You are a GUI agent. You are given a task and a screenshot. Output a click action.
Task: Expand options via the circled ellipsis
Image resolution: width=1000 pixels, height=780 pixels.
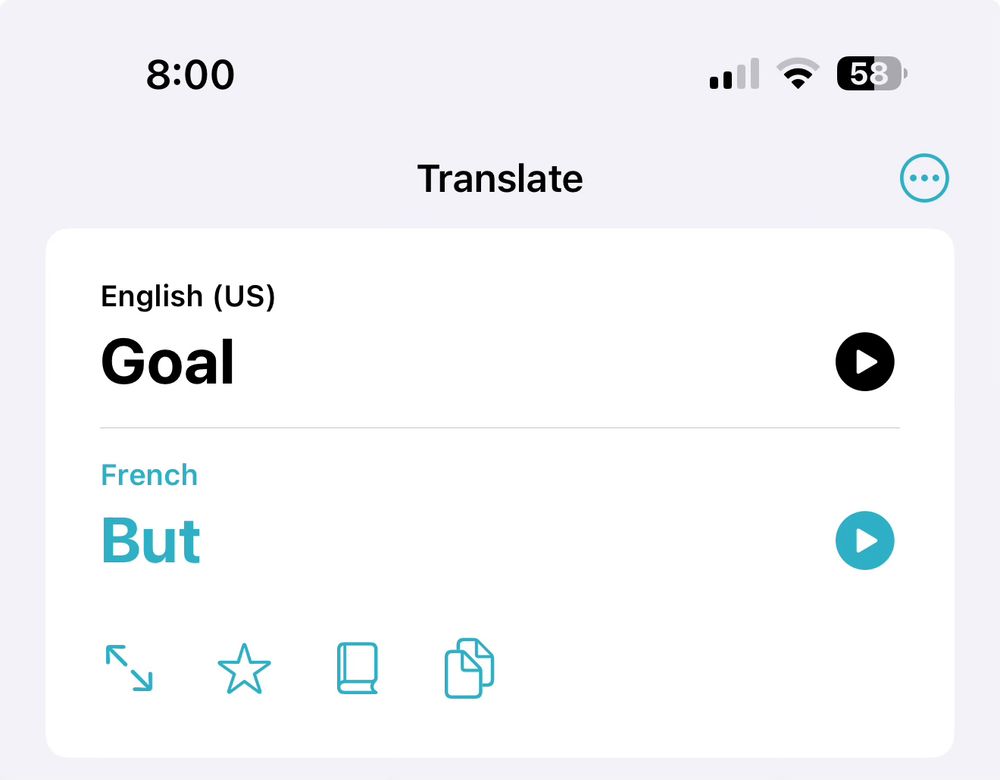[x=924, y=177]
